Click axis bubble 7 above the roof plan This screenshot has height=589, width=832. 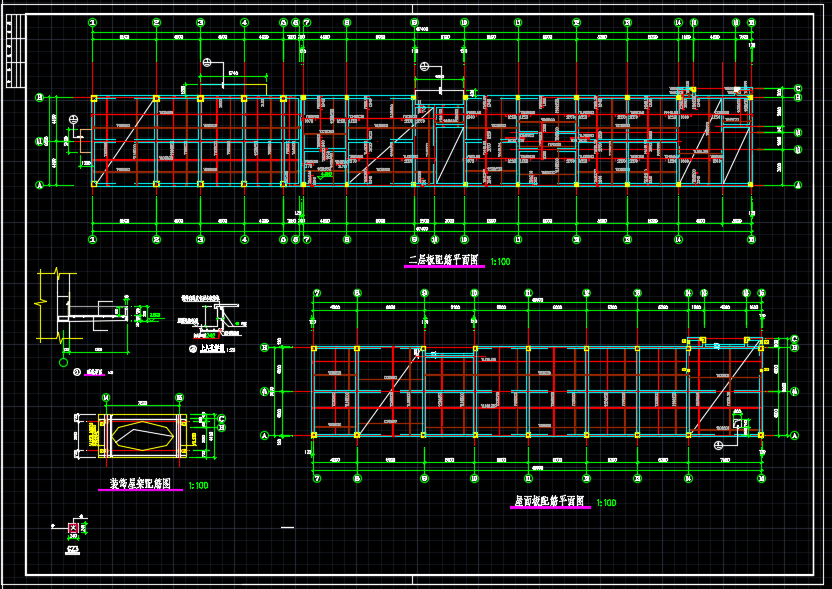(317, 293)
